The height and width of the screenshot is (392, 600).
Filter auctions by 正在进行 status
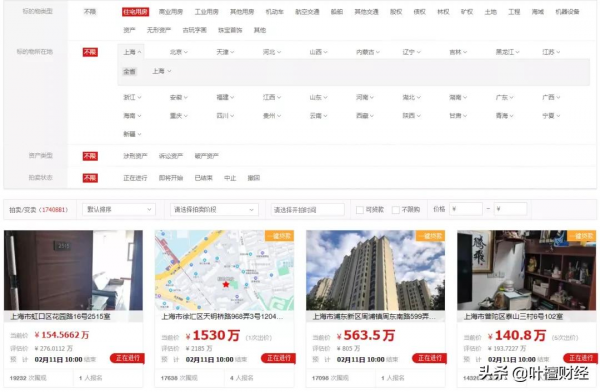pos(135,178)
